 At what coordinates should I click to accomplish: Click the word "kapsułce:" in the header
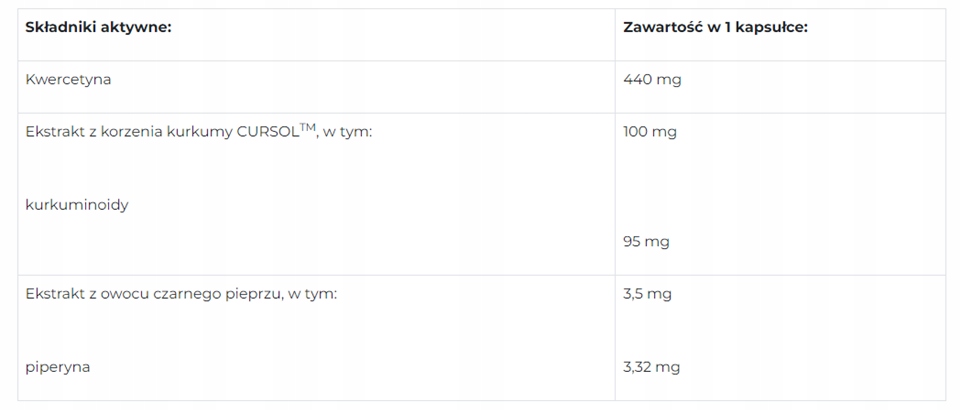pos(771,27)
